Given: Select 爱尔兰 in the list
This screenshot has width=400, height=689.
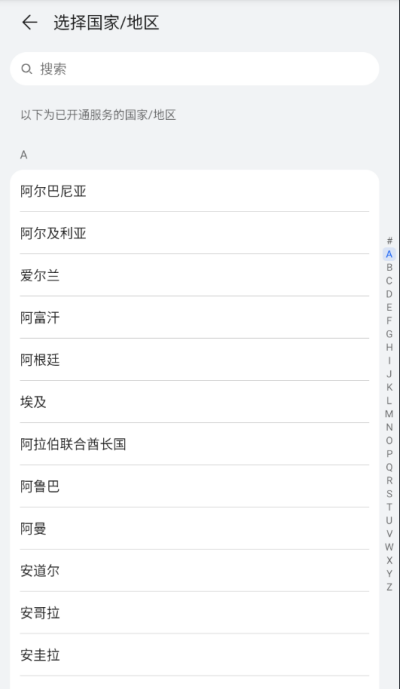Looking at the screenshot, I should coord(194,275).
